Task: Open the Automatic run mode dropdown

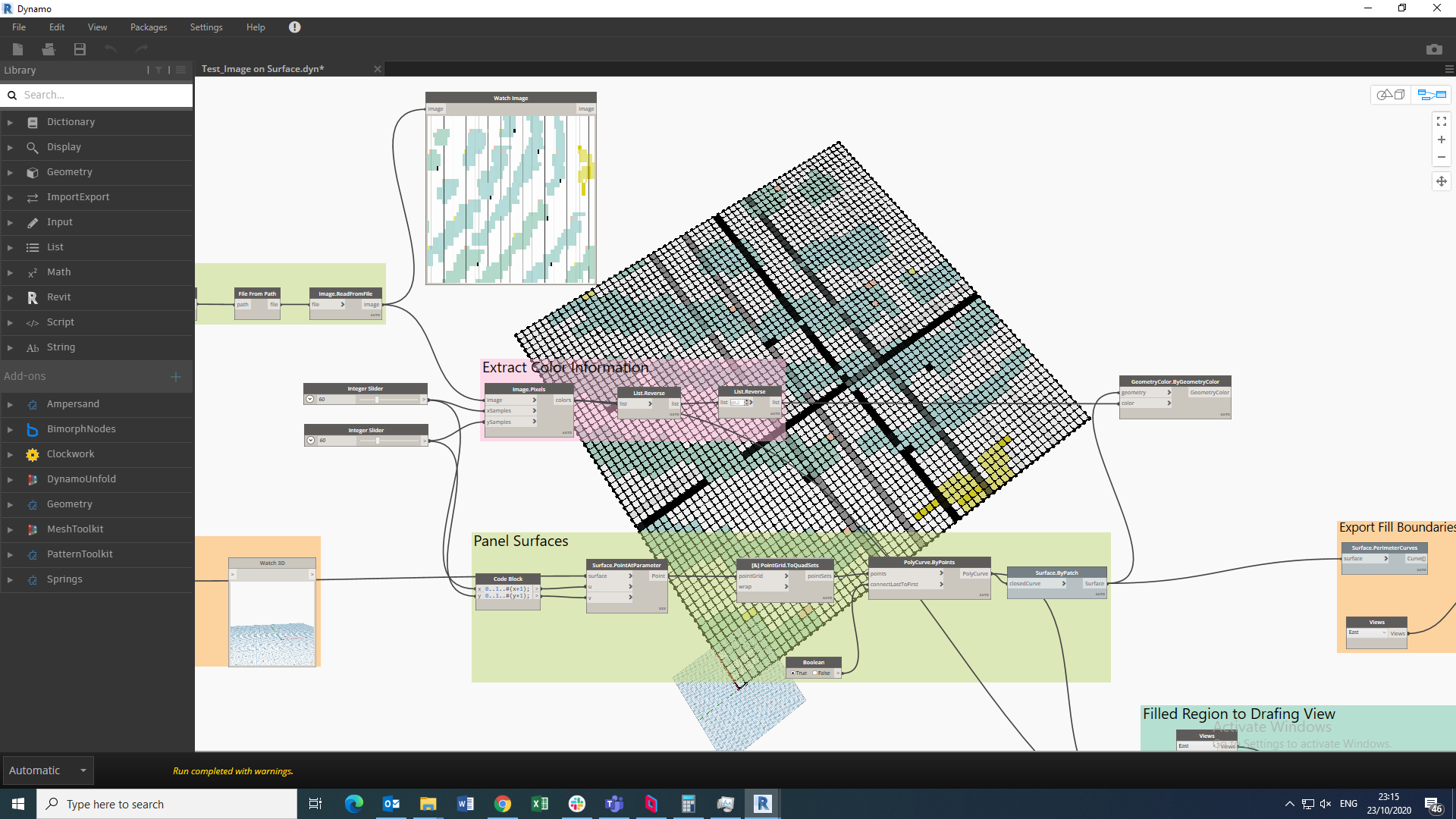Action: click(48, 770)
